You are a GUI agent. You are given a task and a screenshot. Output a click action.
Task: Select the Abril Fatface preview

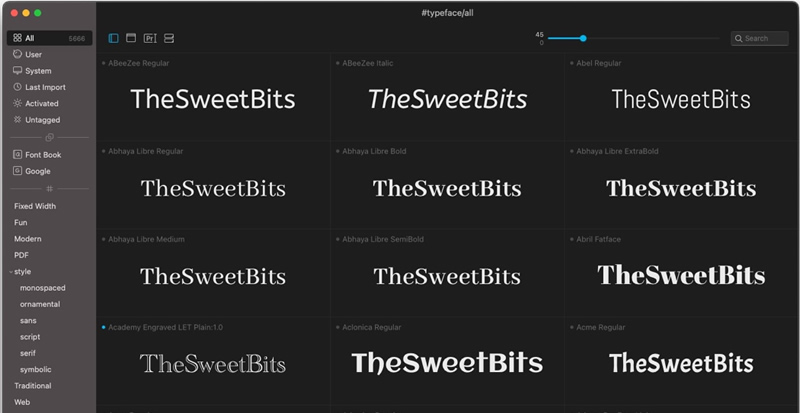tap(681, 275)
